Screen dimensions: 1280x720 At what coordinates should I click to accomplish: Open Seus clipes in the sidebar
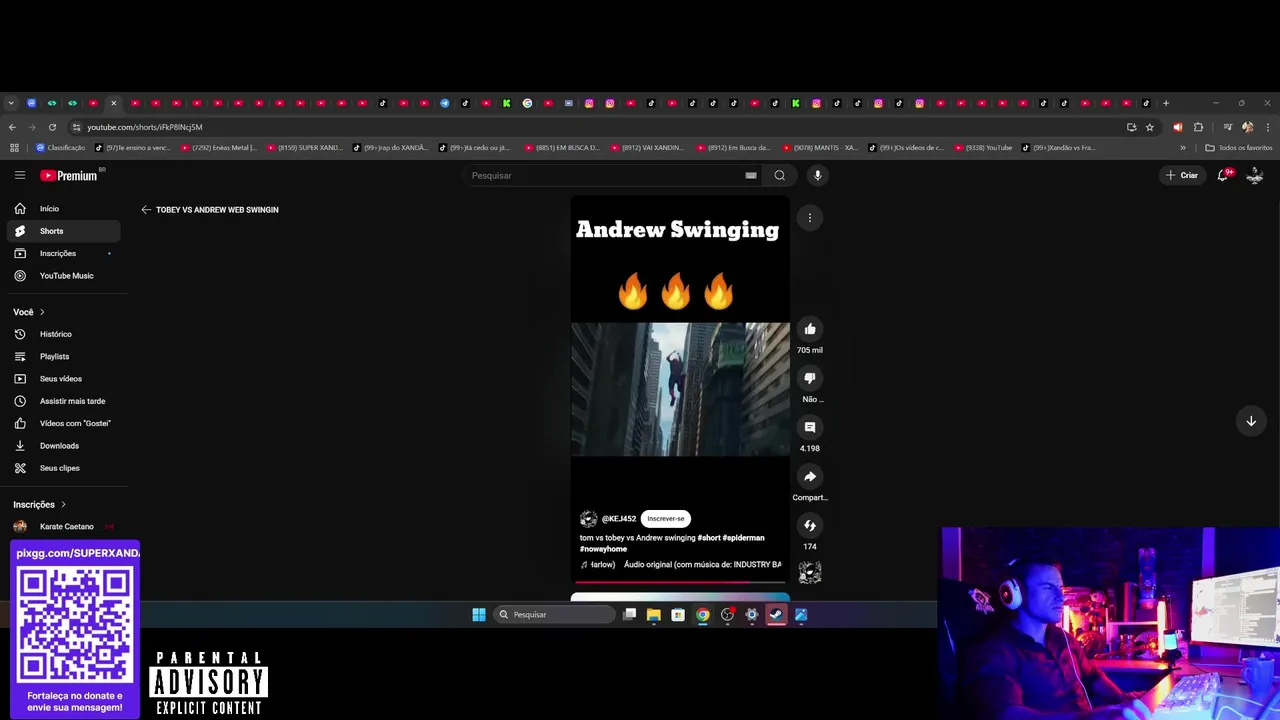coord(63,468)
